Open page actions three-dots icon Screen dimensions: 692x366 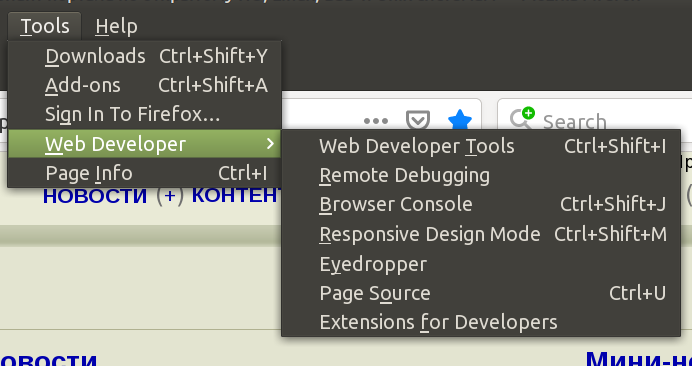[x=376, y=121]
